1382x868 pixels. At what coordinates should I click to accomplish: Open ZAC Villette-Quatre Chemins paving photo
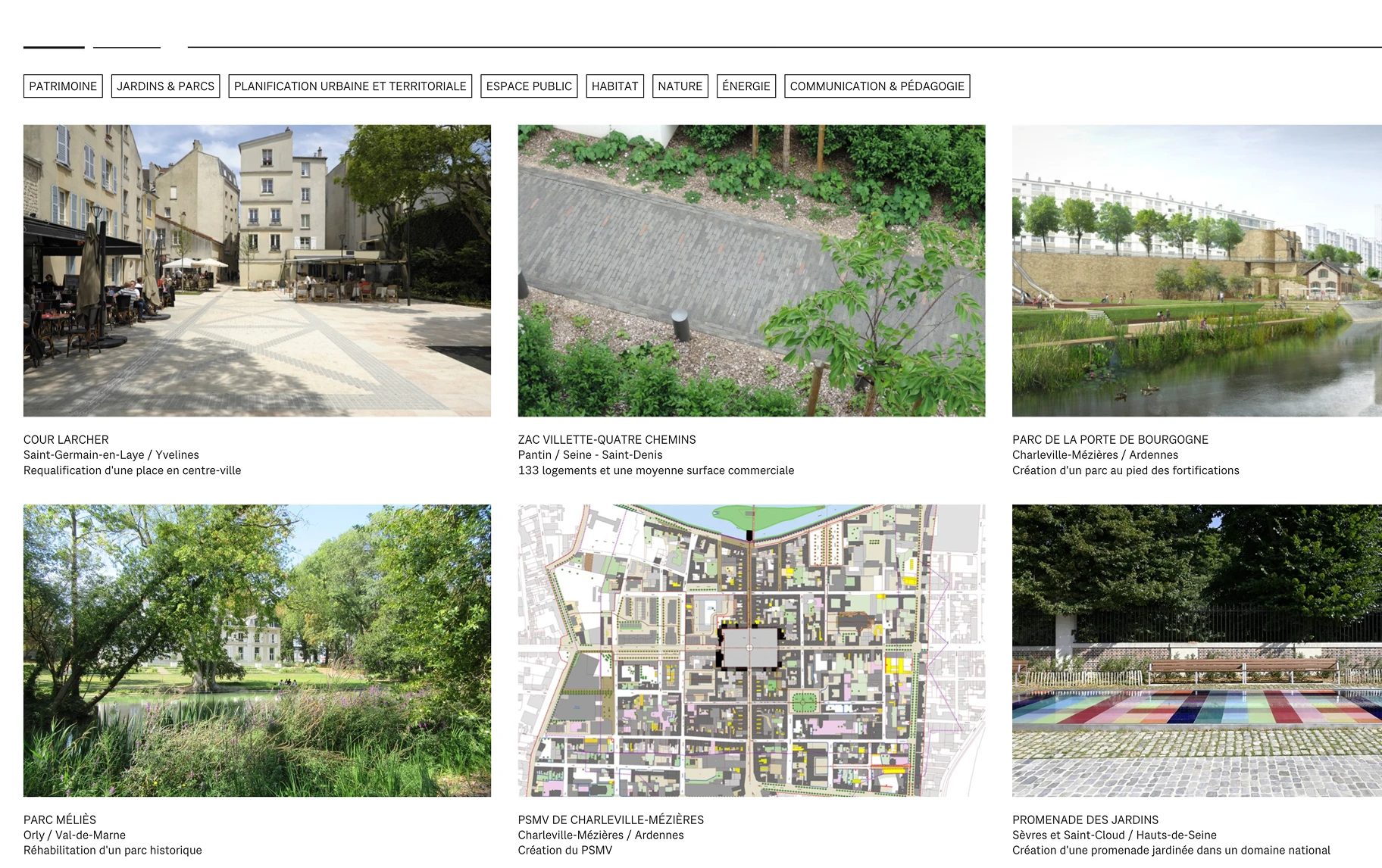752,270
